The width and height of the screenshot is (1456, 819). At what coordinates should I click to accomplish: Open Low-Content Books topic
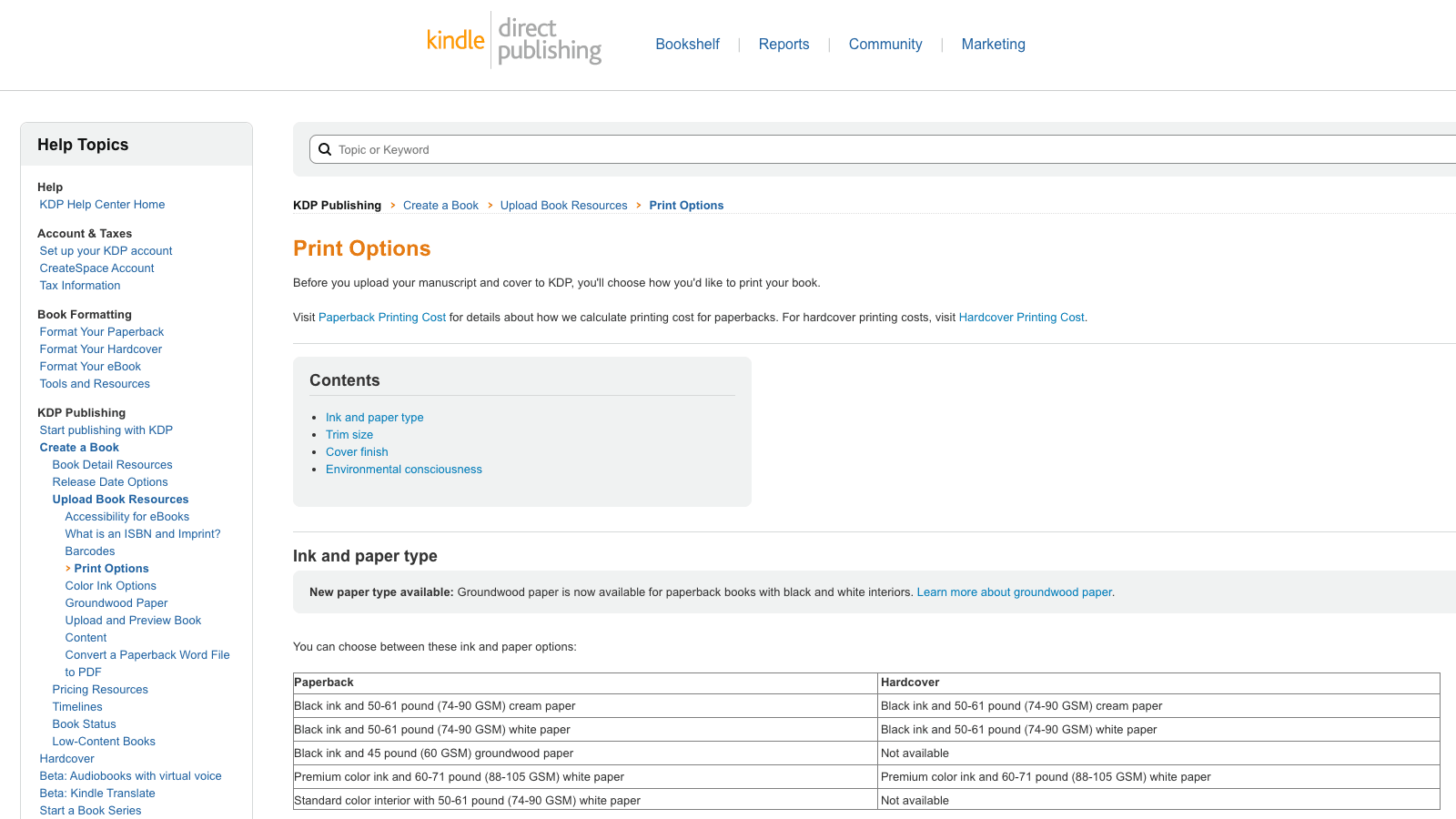(104, 742)
